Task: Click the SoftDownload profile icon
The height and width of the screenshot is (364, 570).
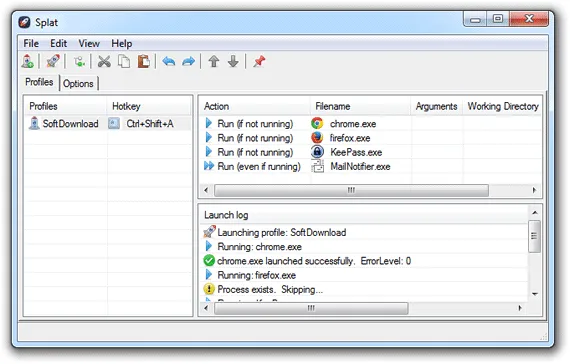Action: [x=34, y=124]
